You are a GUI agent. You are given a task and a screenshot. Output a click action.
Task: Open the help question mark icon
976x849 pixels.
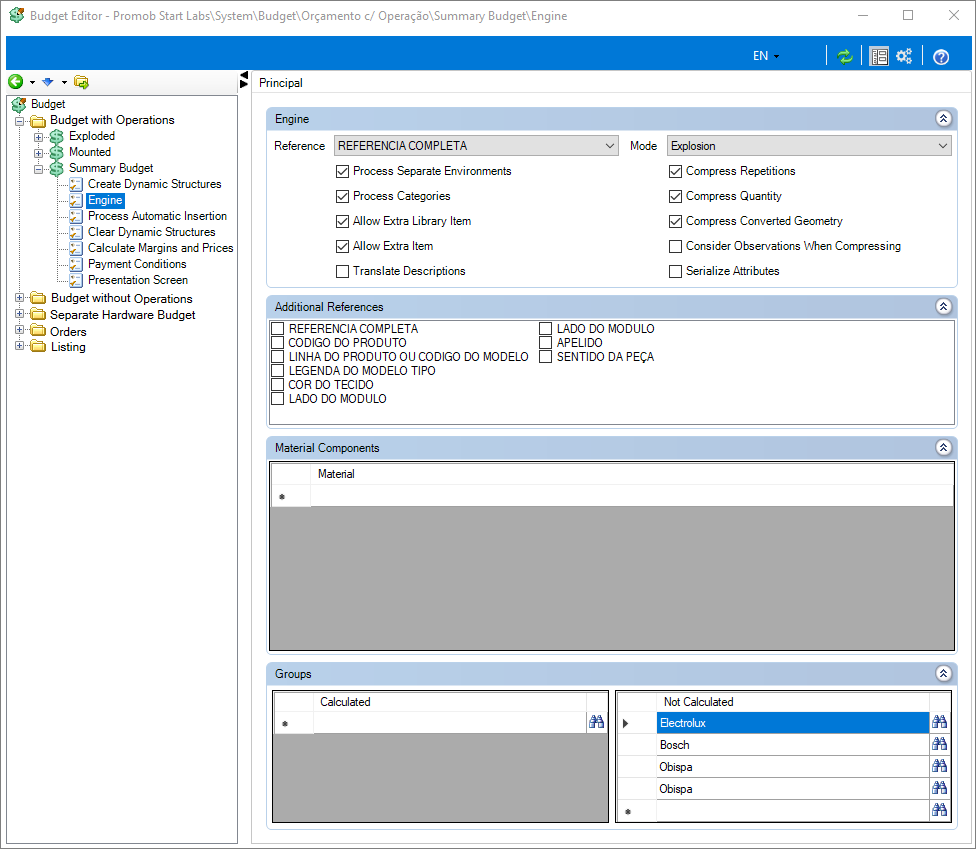click(941, 57)
